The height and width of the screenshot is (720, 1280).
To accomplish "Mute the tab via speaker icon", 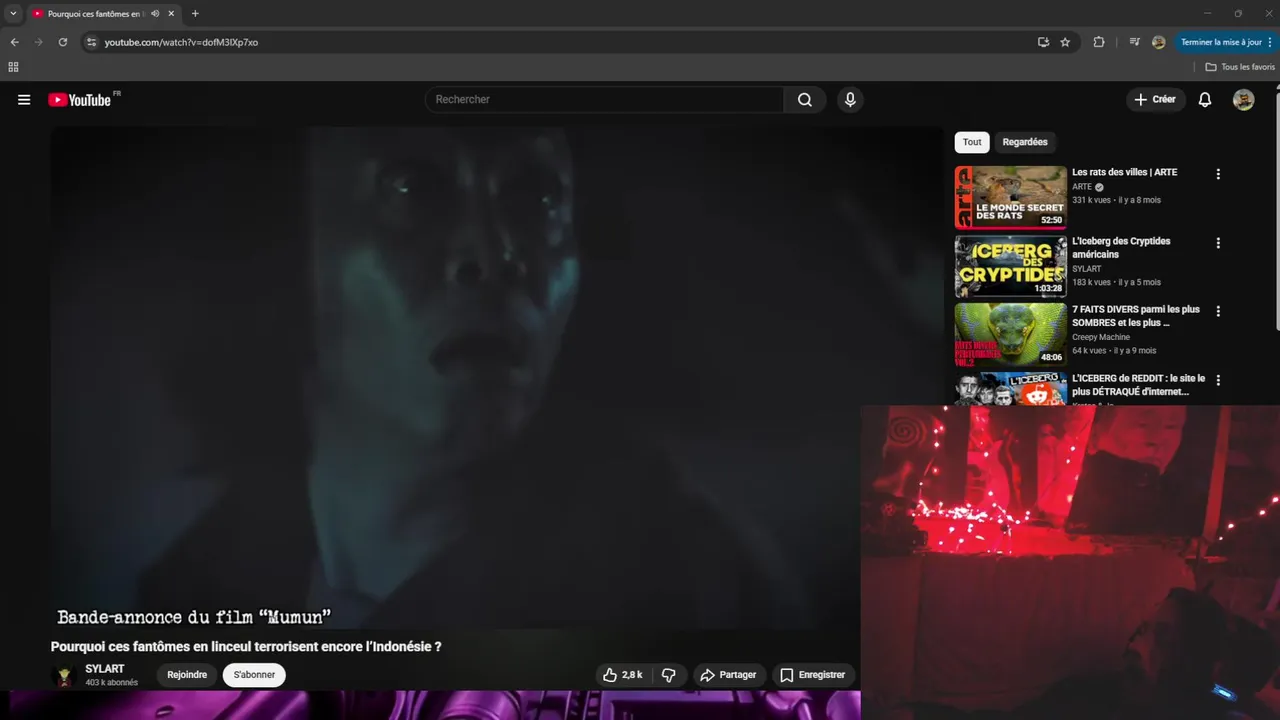I will [155, 14].
